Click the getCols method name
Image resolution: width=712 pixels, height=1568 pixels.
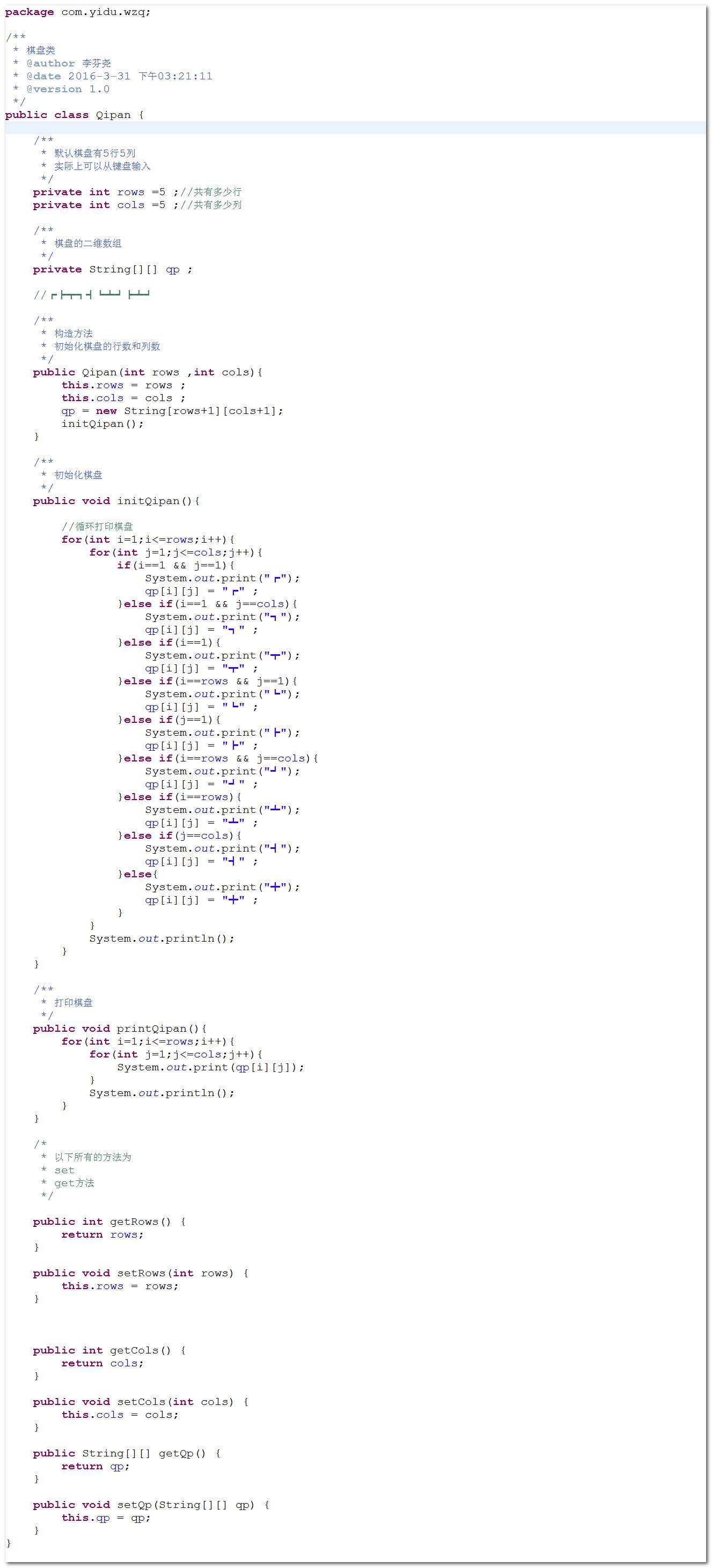(134, 1350)
